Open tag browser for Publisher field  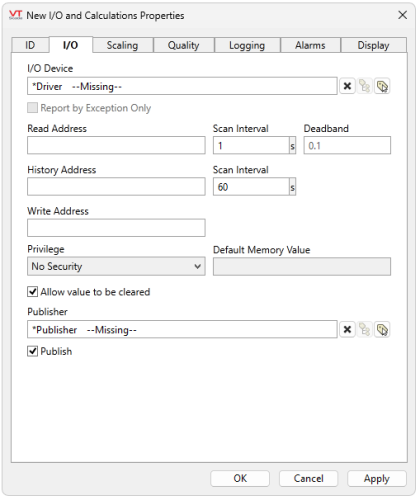coord(382,330)
